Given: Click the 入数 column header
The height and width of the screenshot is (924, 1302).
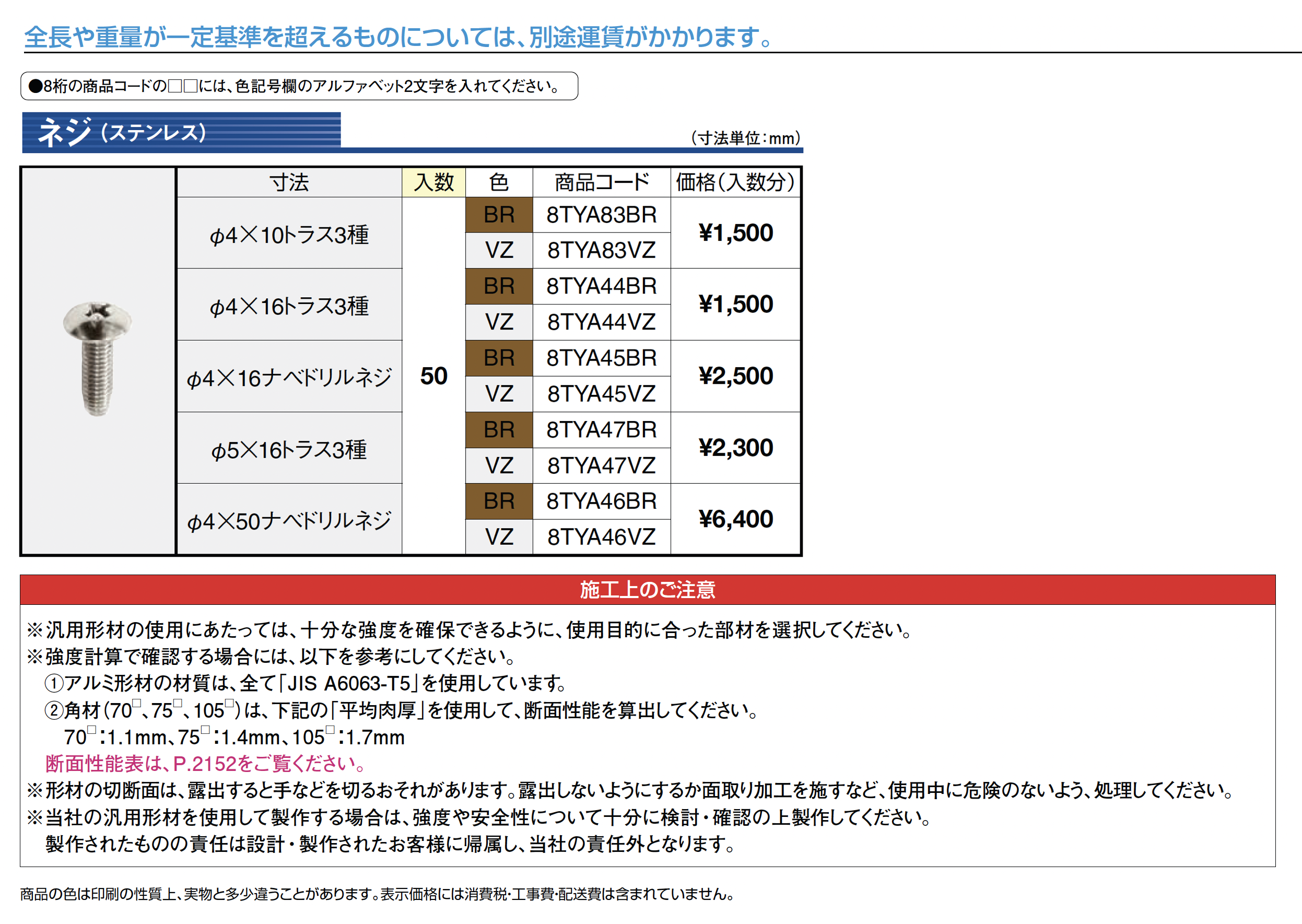Looking at the screenshot, I should pos(433,183).
